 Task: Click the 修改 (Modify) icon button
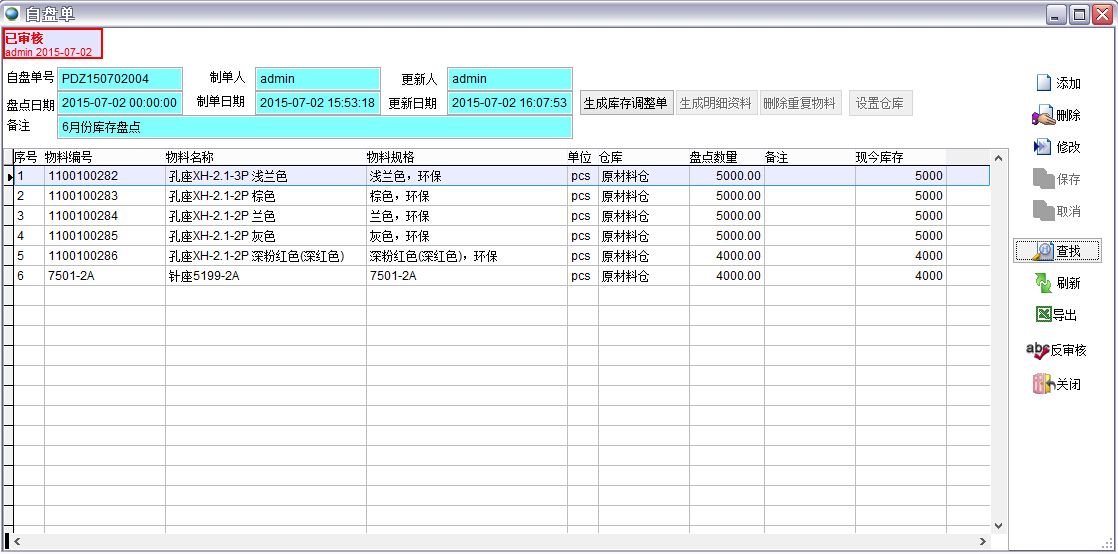(x=1057, y=147)
